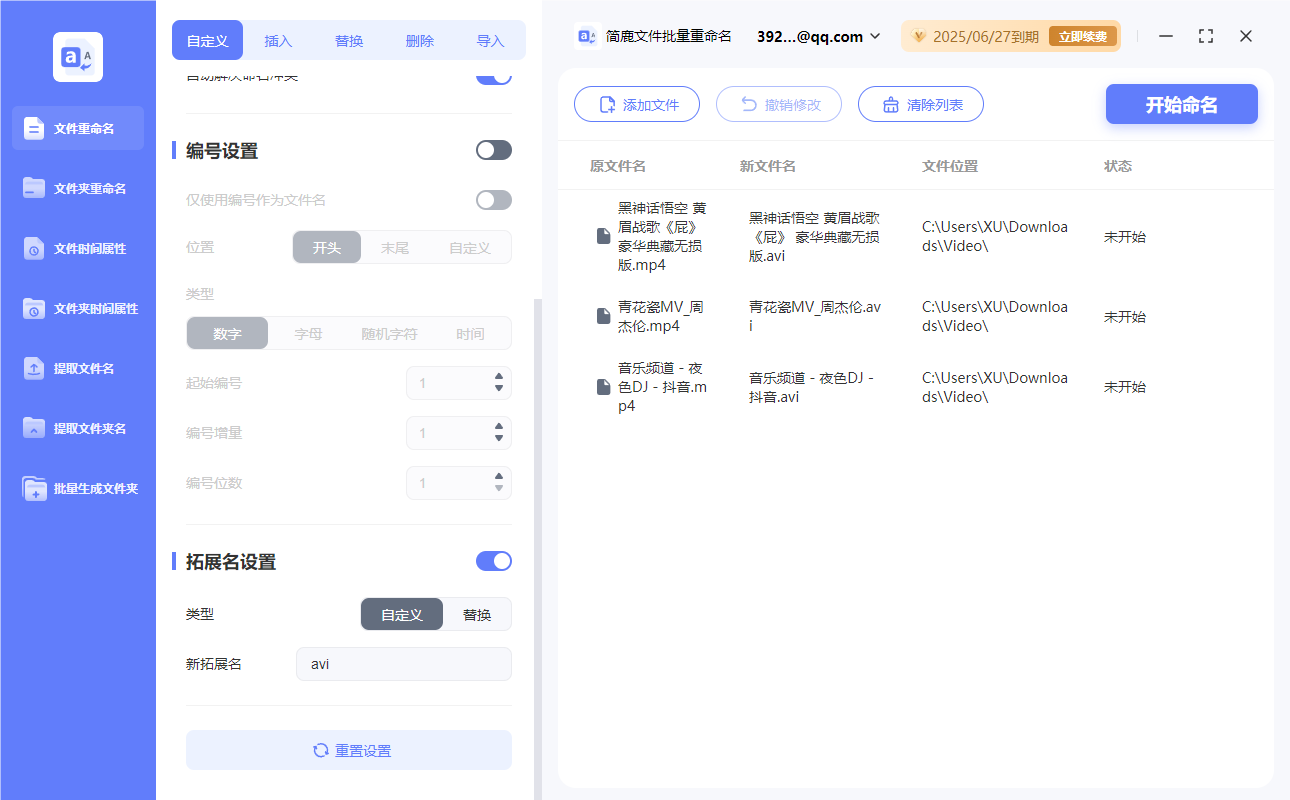Screen dimensions: 1290x800
Task: Decrease 编号增量 with the down arrow
Action: [x=497, y=439]
